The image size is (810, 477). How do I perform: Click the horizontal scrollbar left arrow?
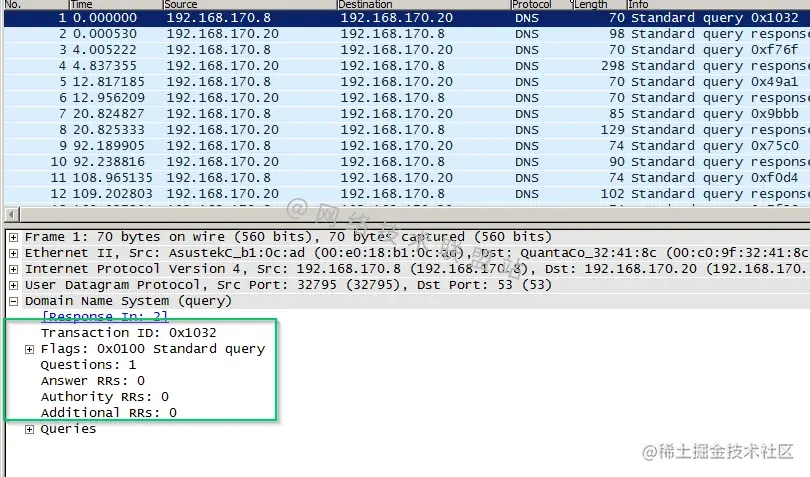point(12,214)
